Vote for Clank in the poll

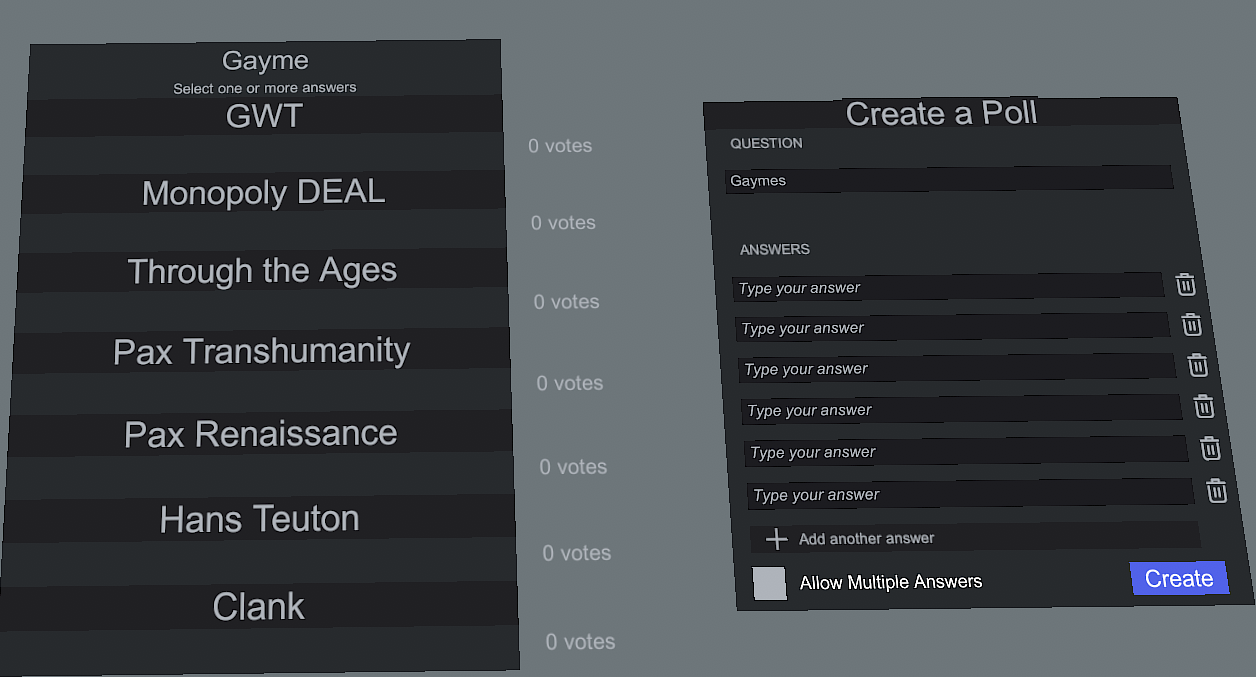[258, 606]
